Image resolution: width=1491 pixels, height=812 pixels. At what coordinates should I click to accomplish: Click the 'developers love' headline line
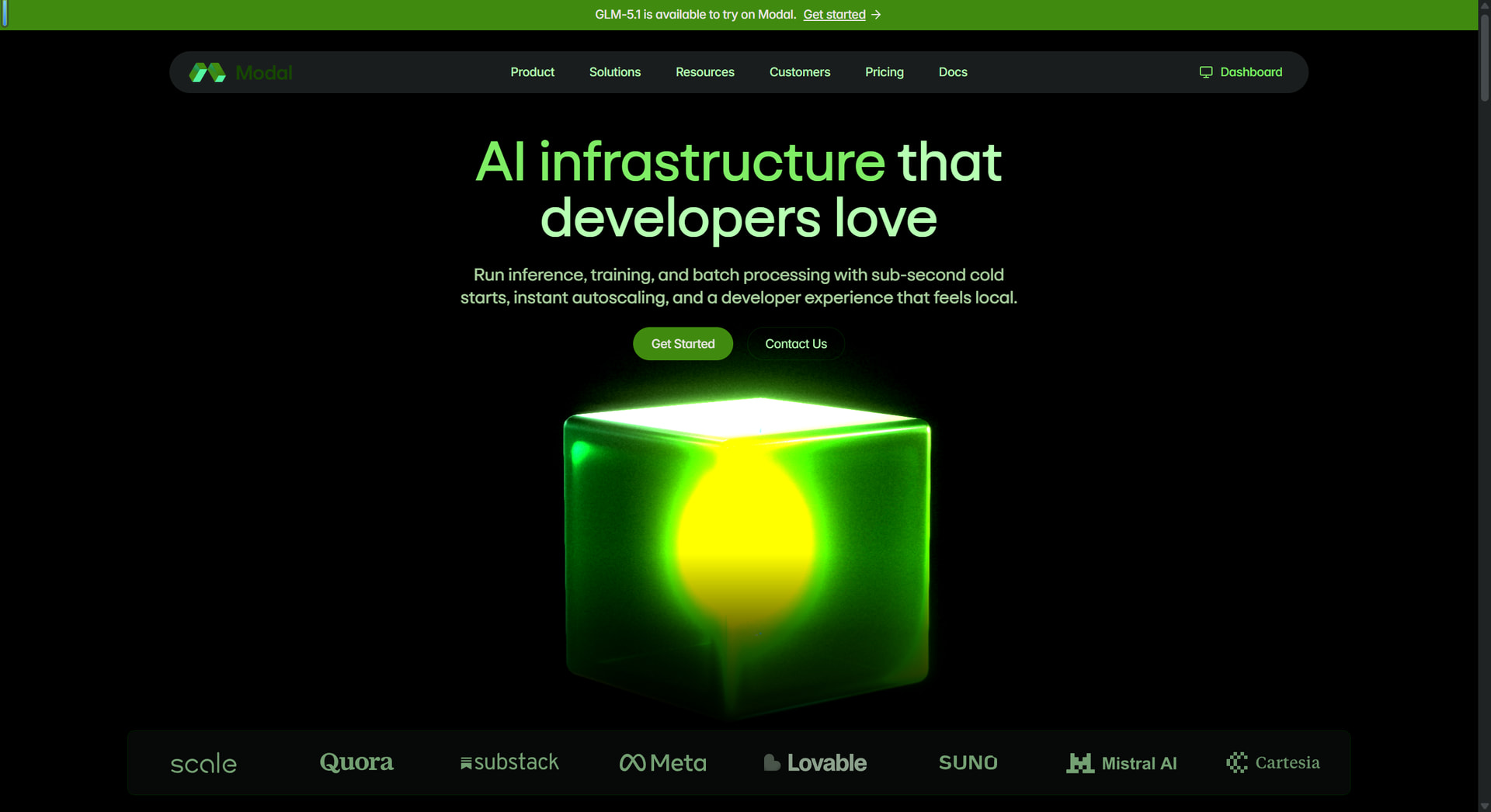739,219
